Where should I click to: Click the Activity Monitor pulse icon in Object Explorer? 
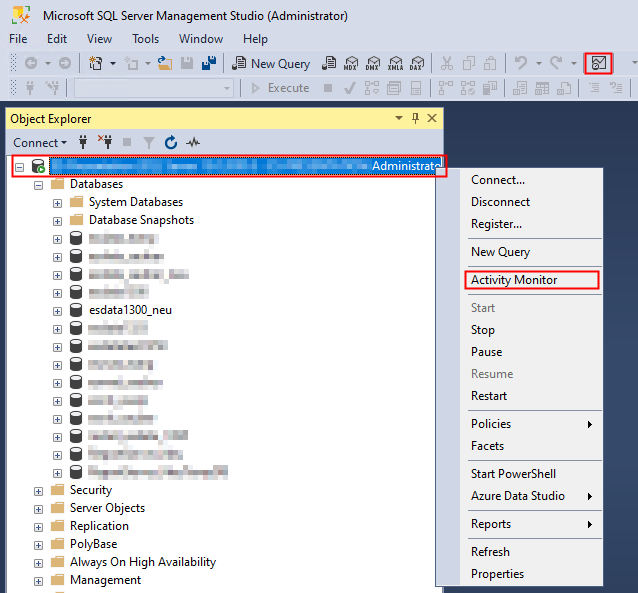193,142
